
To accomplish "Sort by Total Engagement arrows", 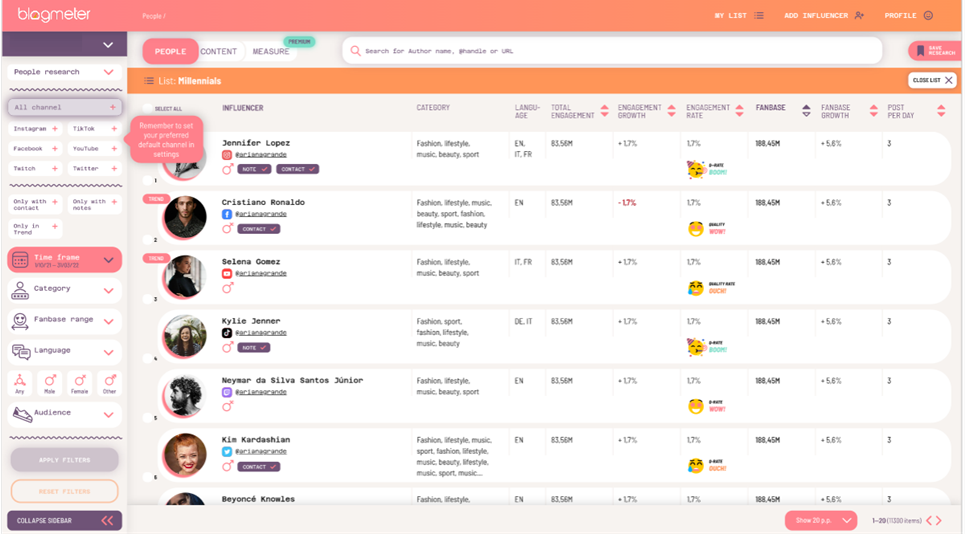I will point(604,111).
